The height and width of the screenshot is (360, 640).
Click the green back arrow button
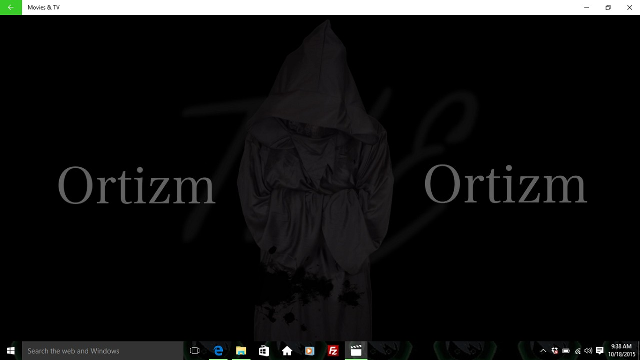tap(11, 7)
